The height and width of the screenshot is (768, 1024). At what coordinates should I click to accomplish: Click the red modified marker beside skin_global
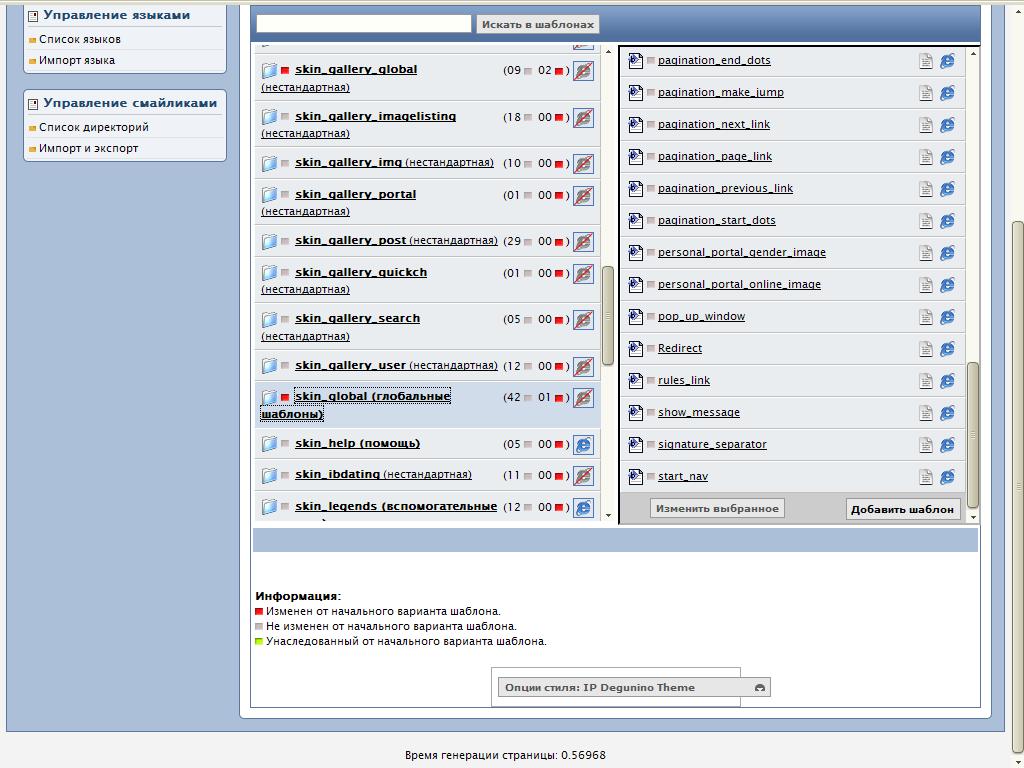(x=285, y=397)
